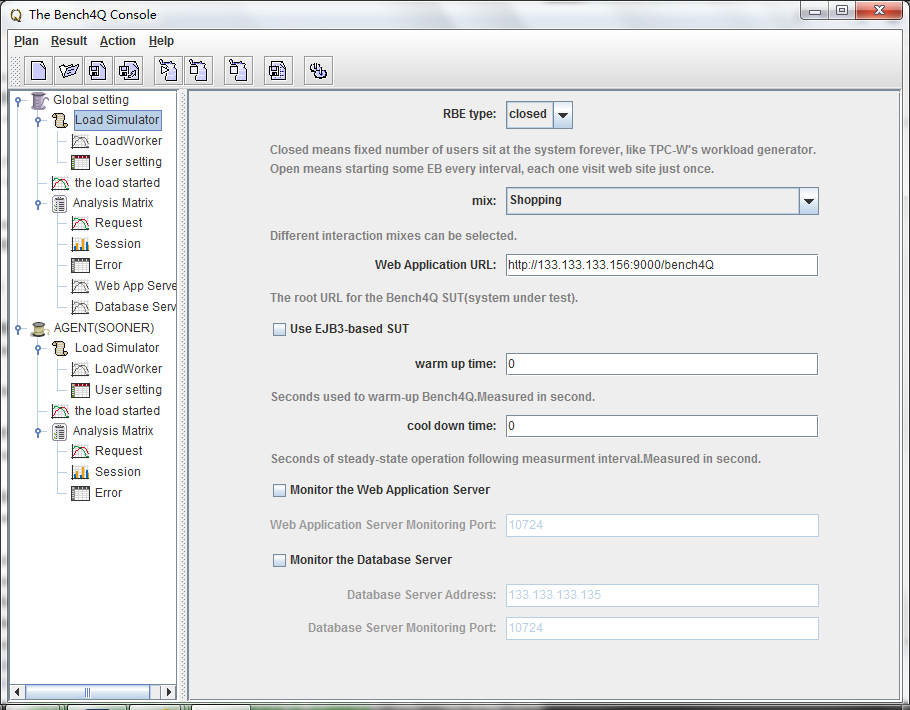Select Request under AGENT(SOONER)
The height and width of the screenshot is (710, 910).
point(118,451)
